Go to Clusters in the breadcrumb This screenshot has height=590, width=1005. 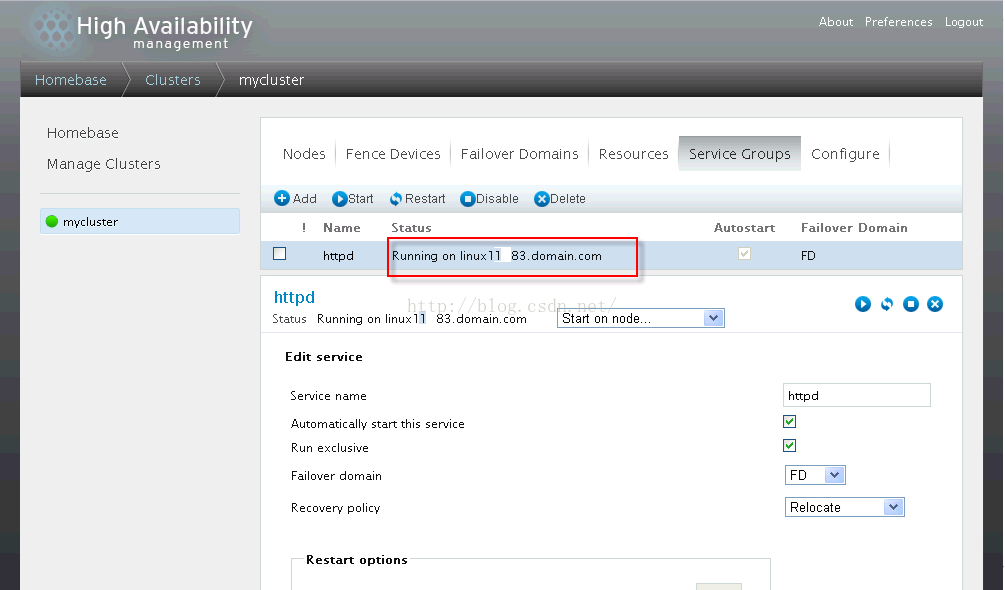172,80
